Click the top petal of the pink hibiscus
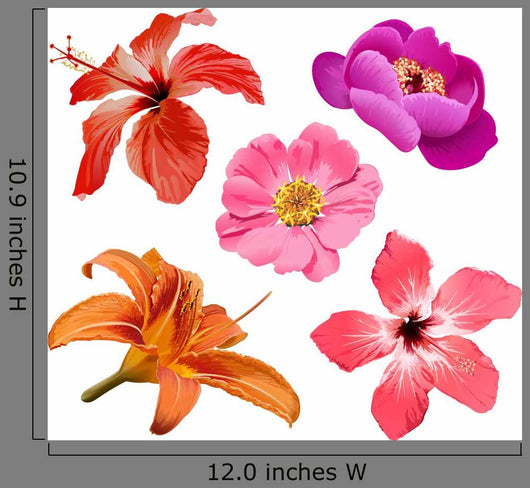Screen dimensions: 530x488 click(x=402, y=272)
